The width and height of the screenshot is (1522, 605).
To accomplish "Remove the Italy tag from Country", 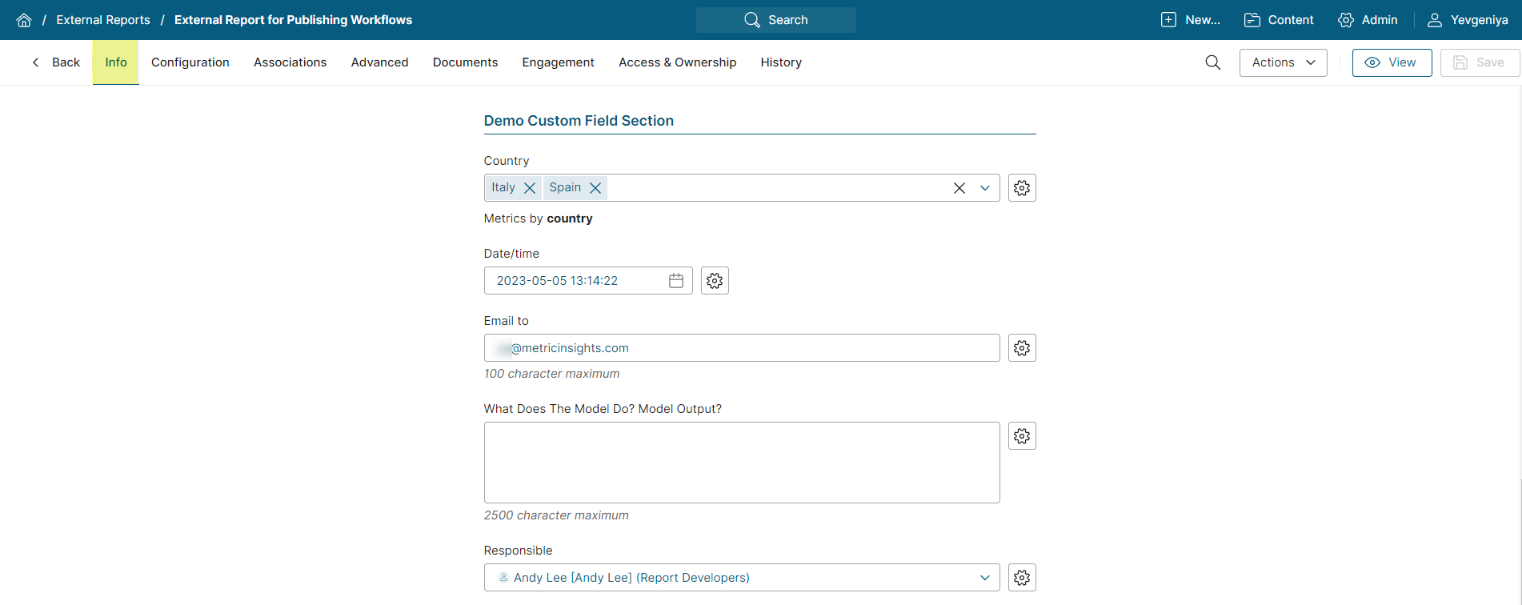I will click(x=530, y=188).
